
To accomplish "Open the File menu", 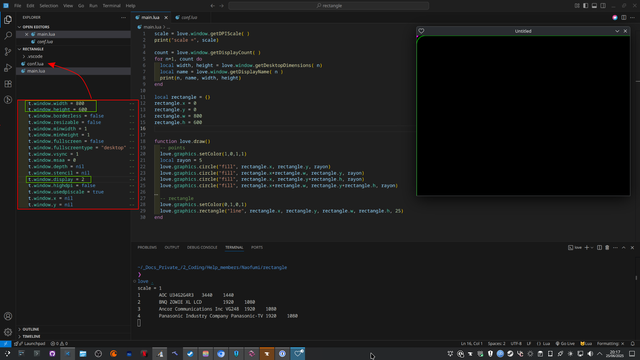I will point(18,6).
